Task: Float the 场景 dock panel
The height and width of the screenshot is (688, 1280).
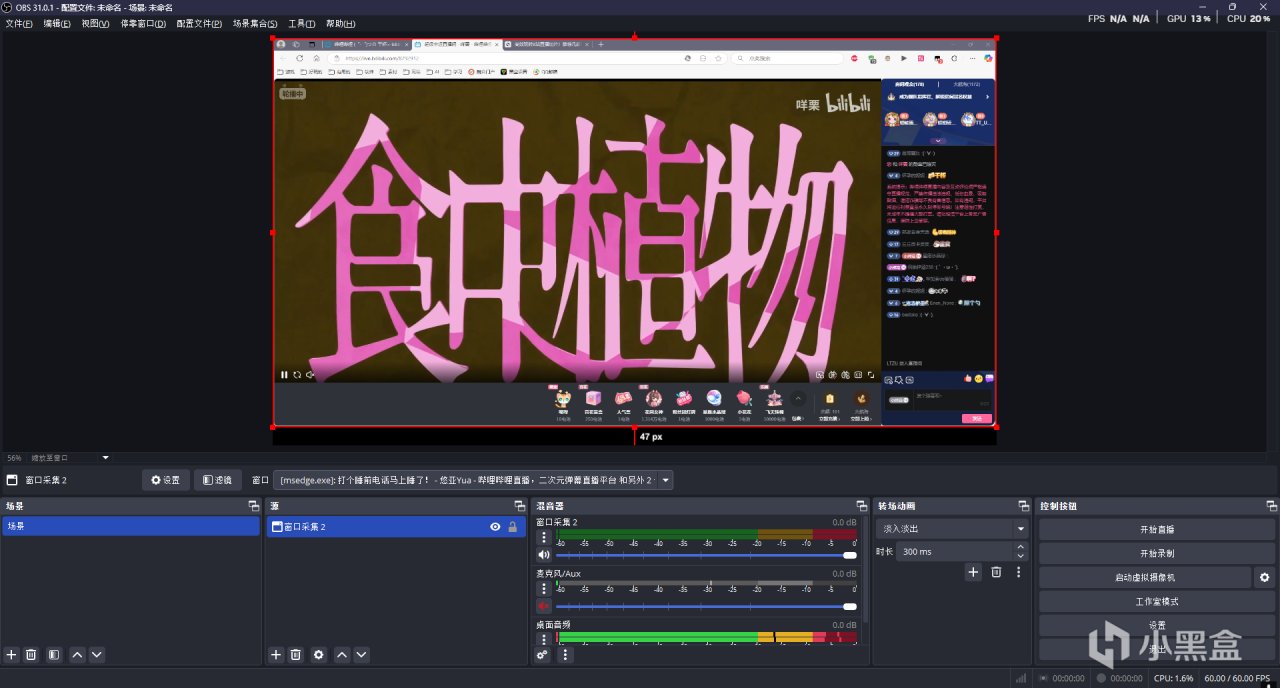Action: tap(254, 506)
